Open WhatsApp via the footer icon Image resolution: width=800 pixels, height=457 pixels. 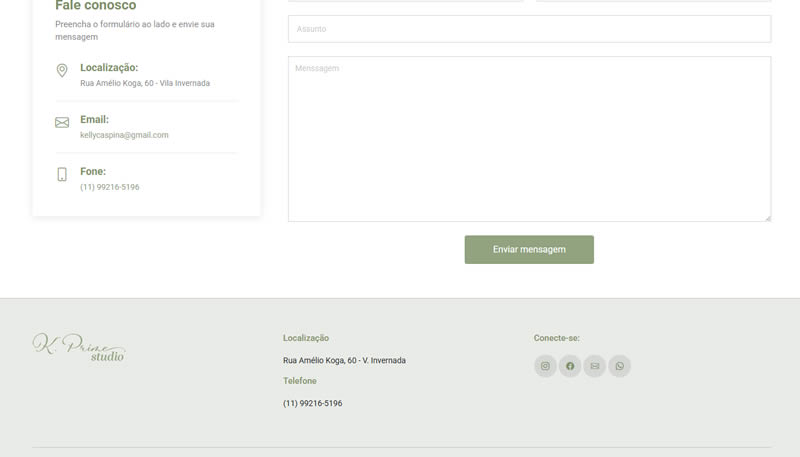pos(620,366)
